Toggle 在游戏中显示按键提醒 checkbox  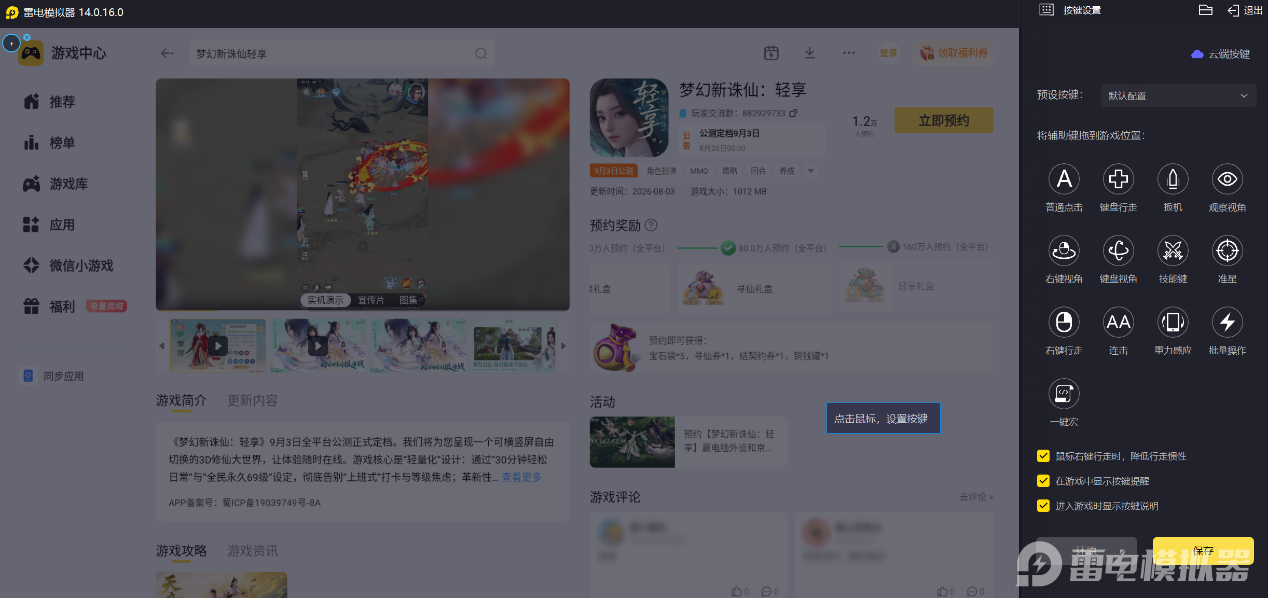click(1043, 481)
